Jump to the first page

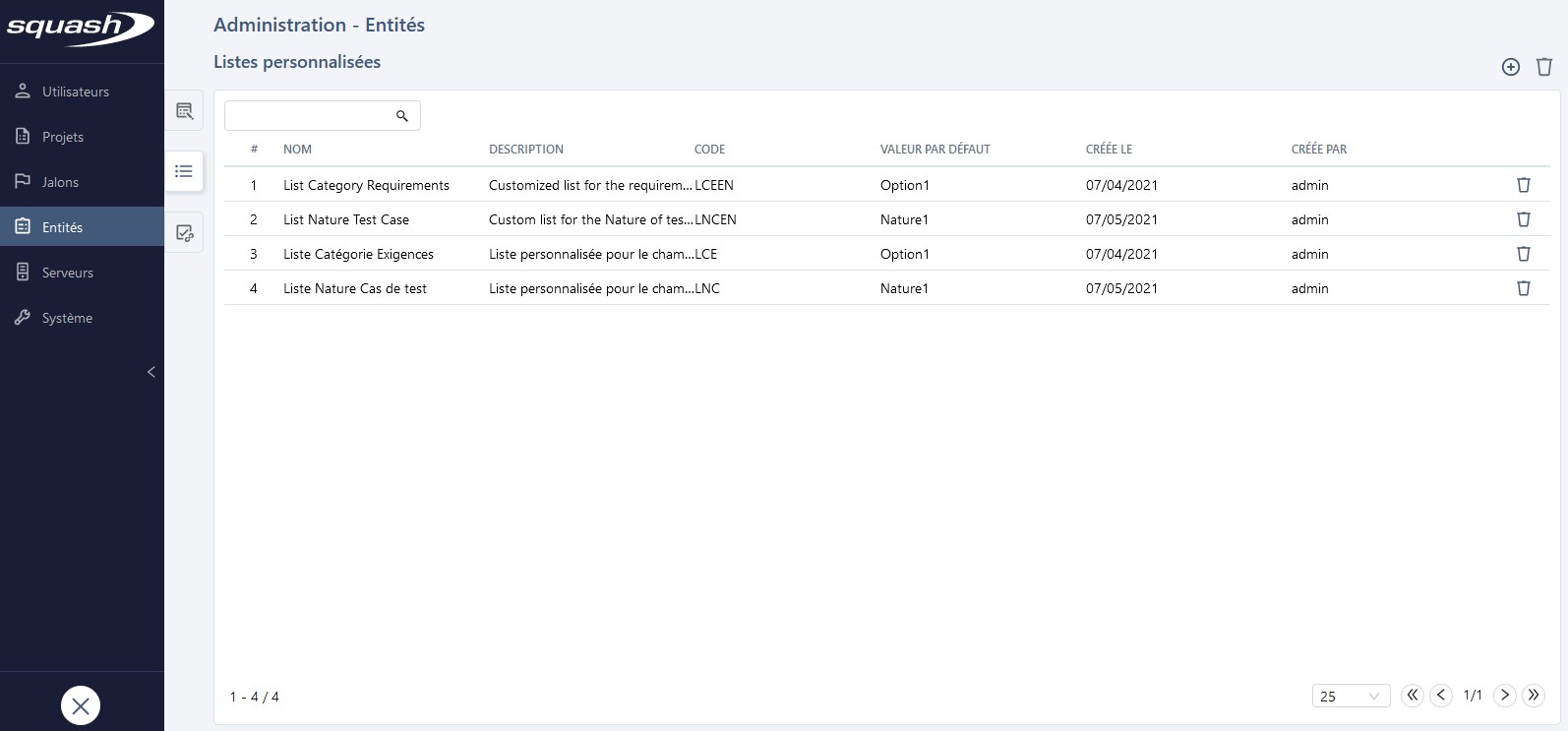pos(1412,696)
